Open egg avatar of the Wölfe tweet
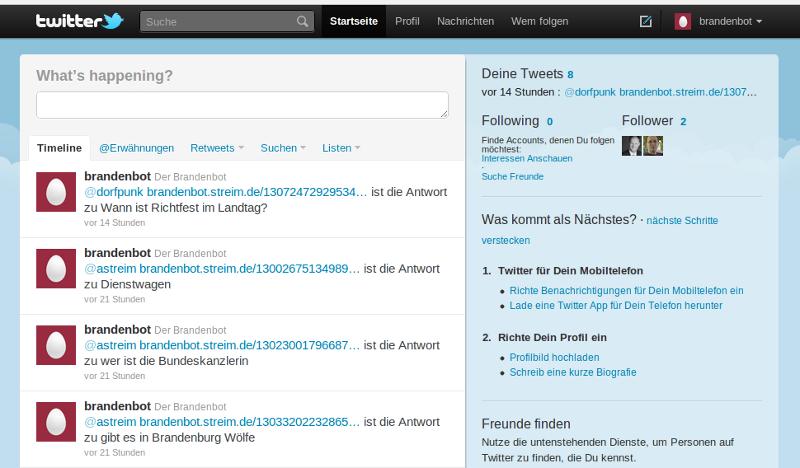 coord(56,422)
